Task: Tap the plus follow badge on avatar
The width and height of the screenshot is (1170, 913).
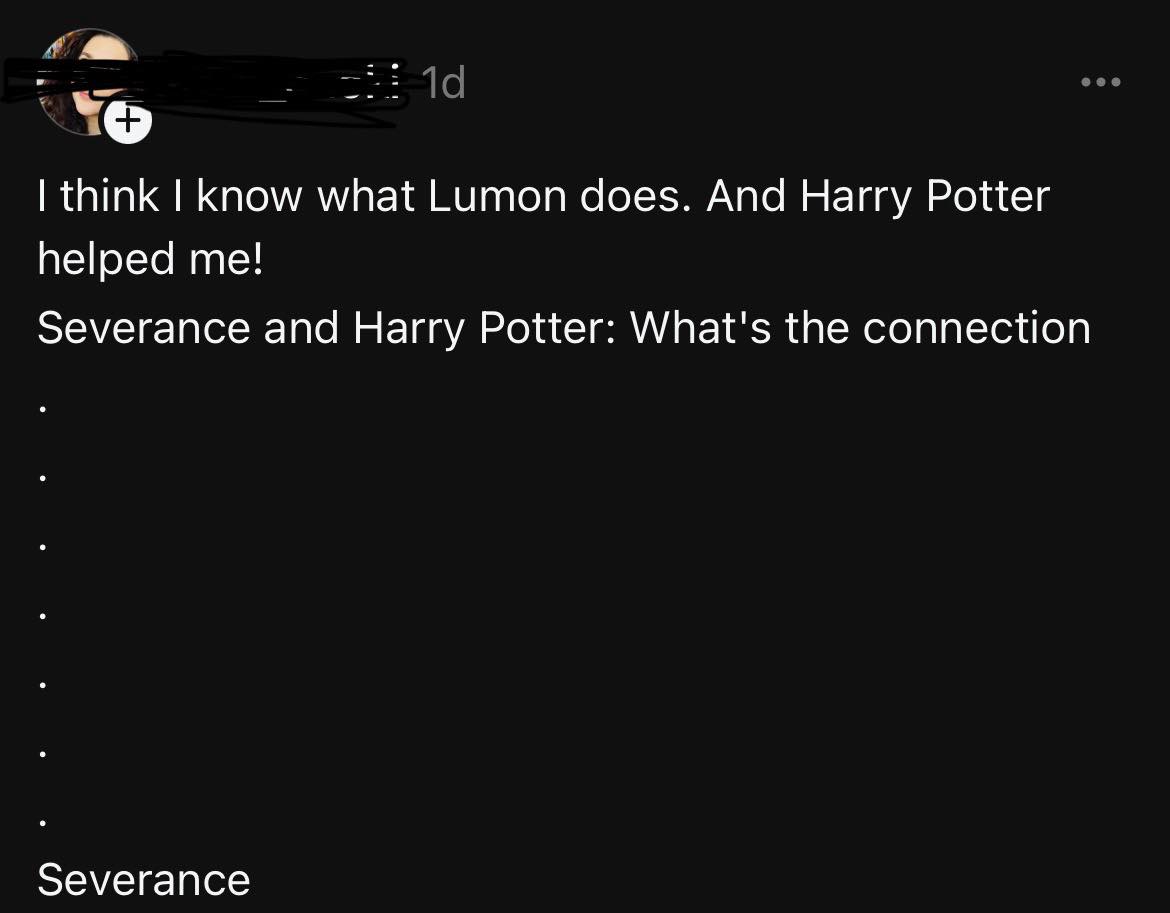Action: (128, 122)
